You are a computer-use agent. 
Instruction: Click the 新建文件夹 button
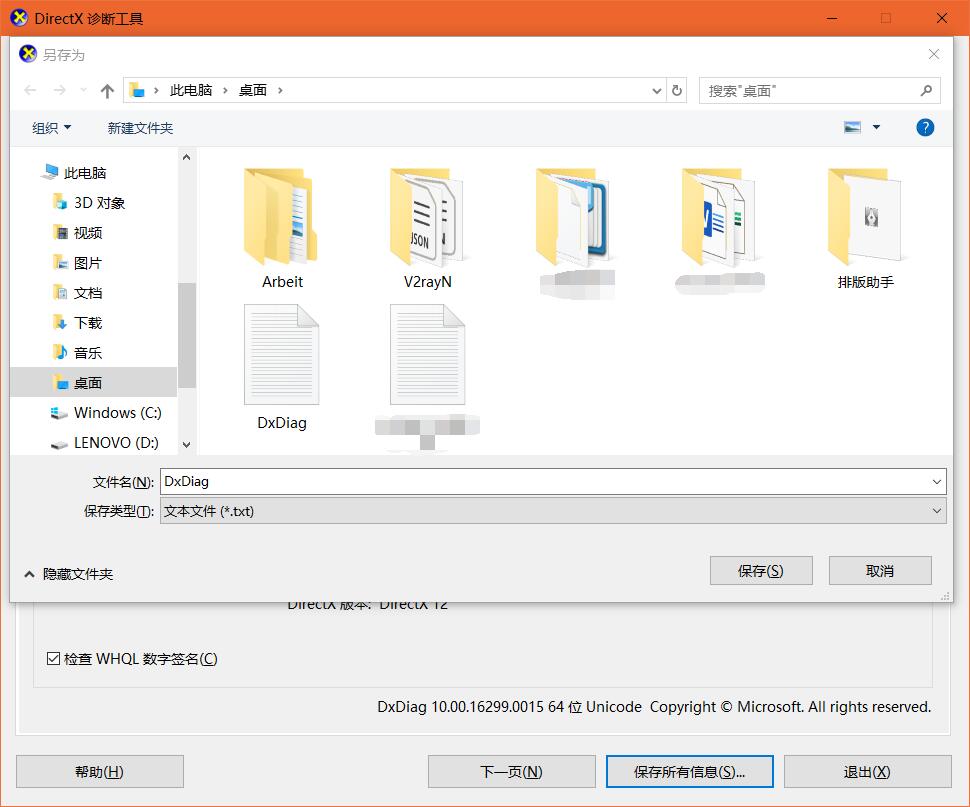click(137, 127)
